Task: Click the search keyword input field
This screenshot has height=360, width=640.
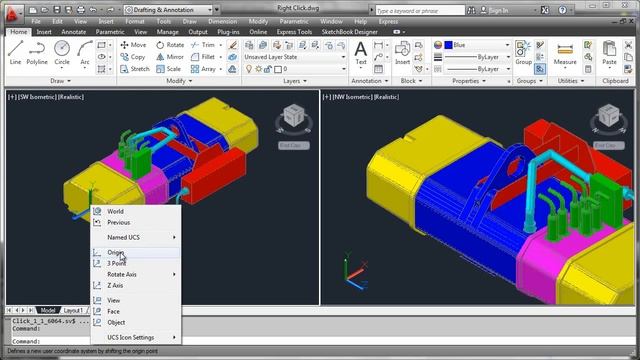Action: click(x=420, y=10)
